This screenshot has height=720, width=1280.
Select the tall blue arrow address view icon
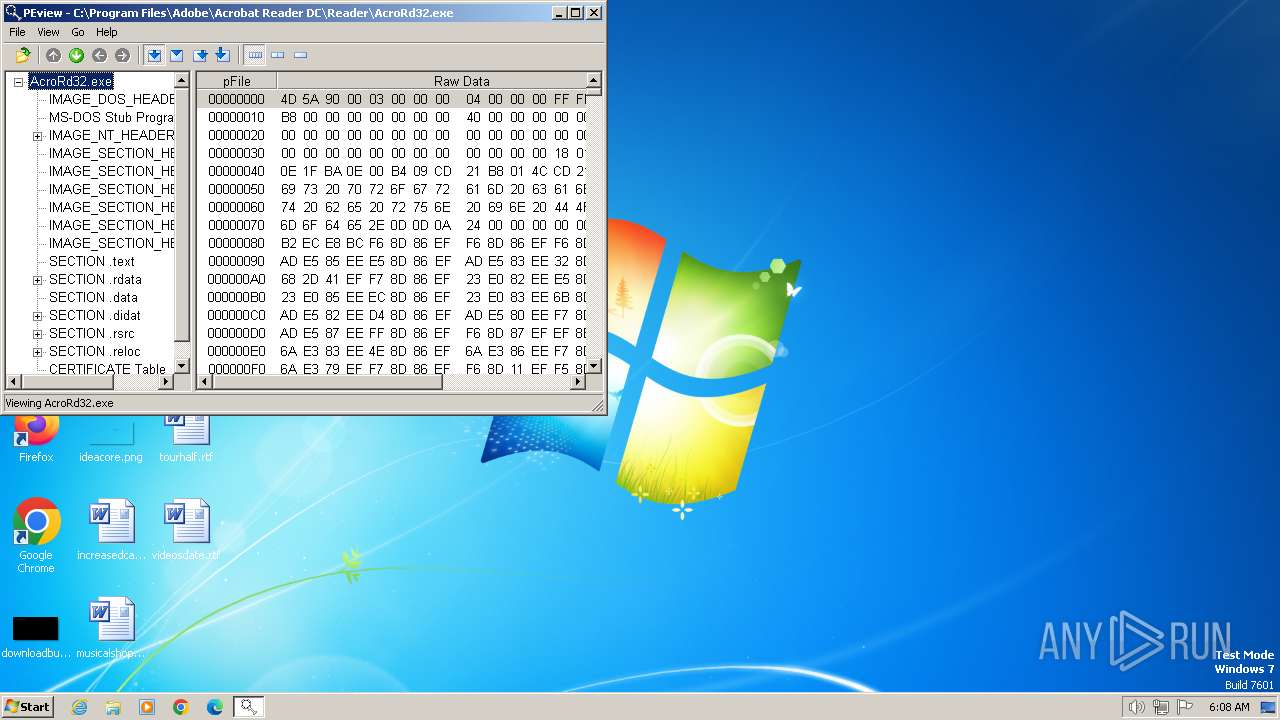tap(222, 55)
